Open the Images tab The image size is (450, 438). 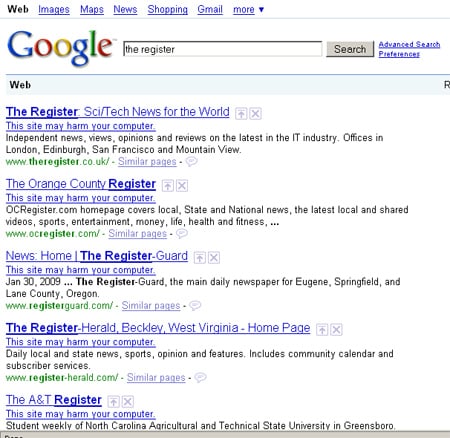point(54,9)
